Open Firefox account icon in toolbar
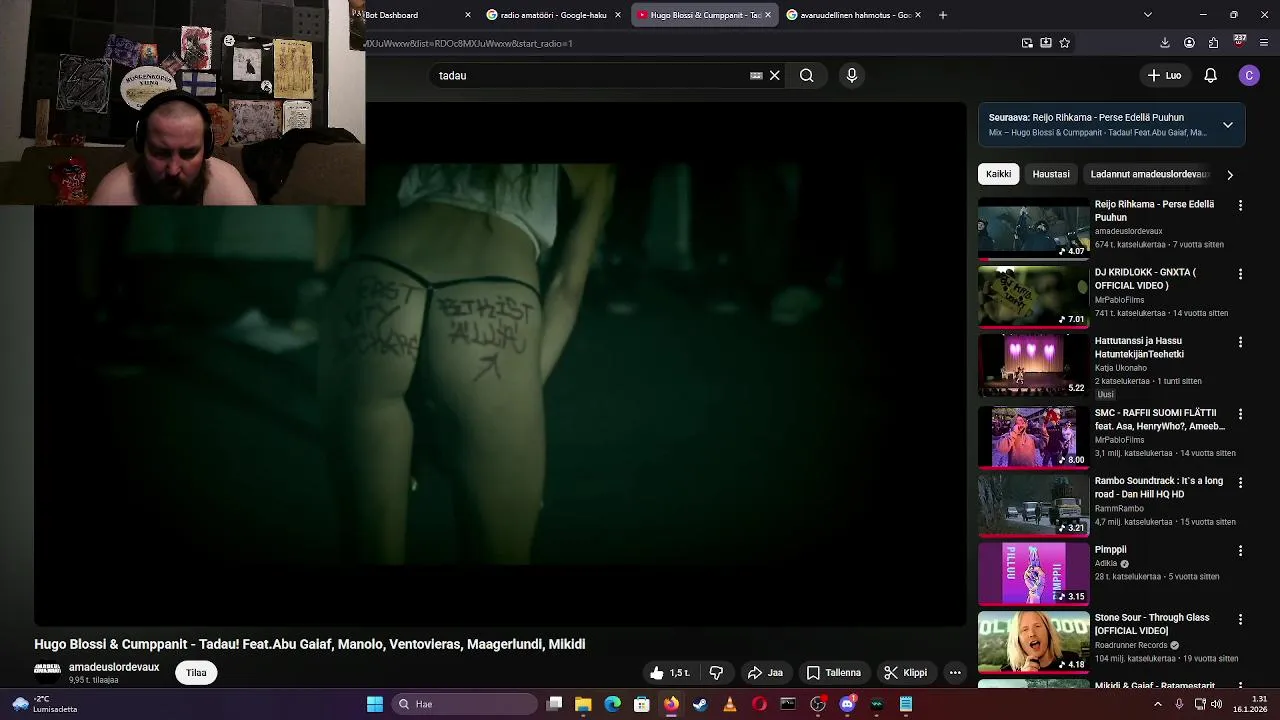This screenshot has width=1280, height=720. pyautogui.click(x=1189, y=43)
